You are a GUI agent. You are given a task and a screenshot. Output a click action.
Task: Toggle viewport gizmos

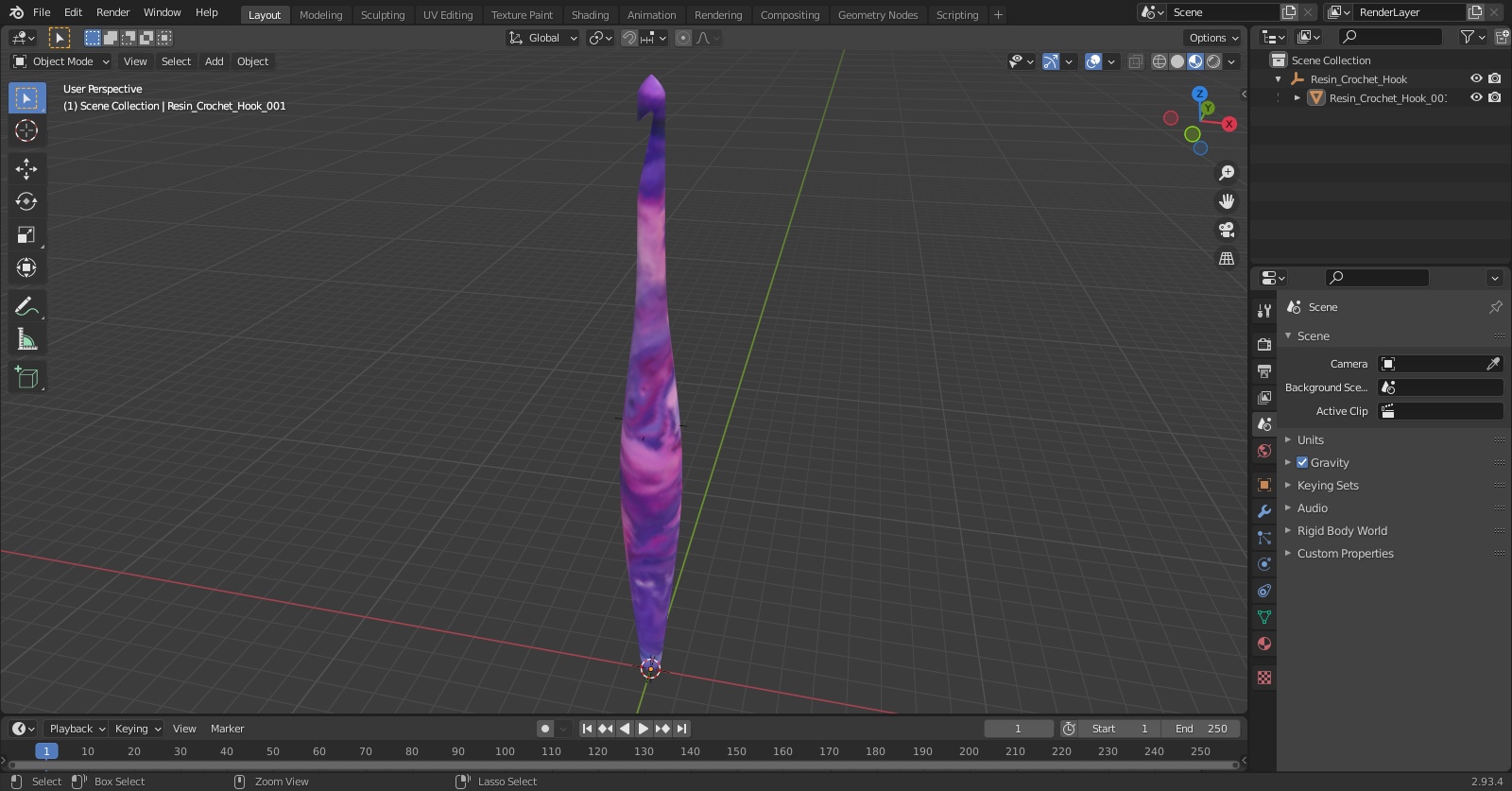click(x=1051, y=61)
